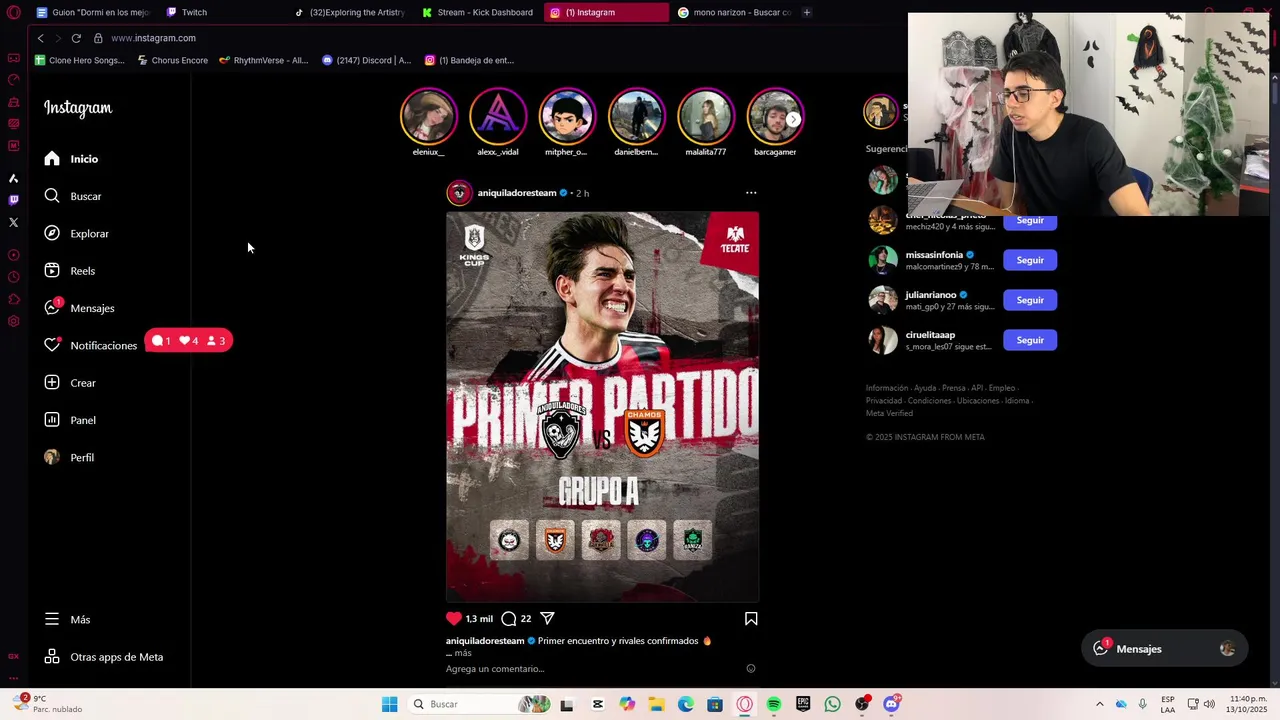The image size is (1280, 720).
Task: Open Discord from the taskbar
Action: point(891,704)
